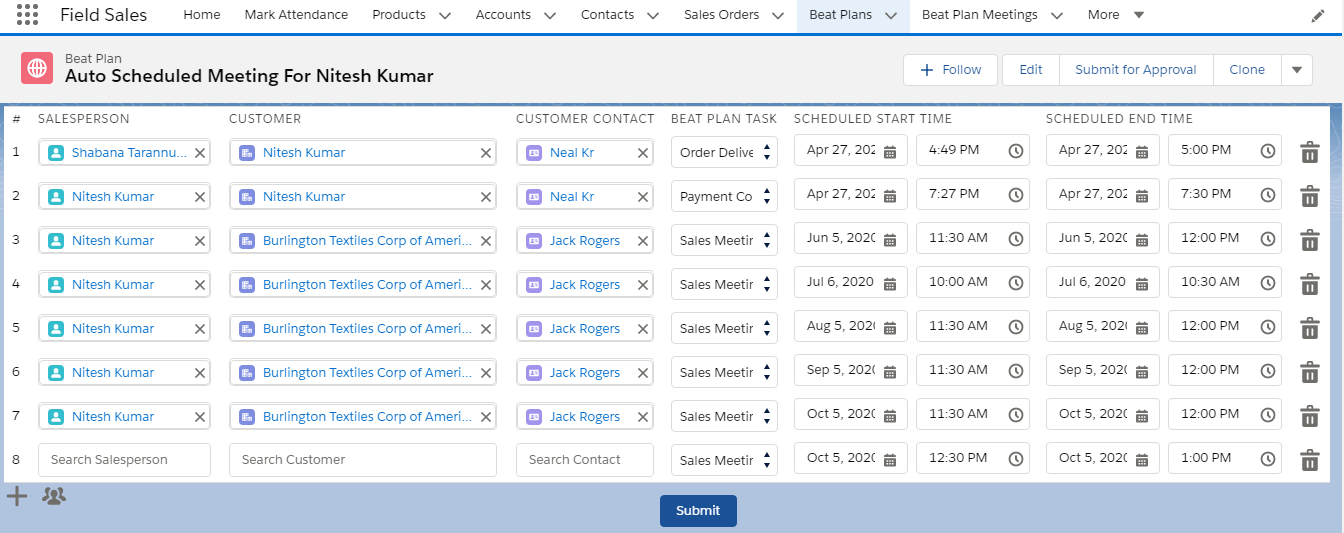
Task: Open clock picker for 1:00 PM end time
Action: tap(1268, 459)
